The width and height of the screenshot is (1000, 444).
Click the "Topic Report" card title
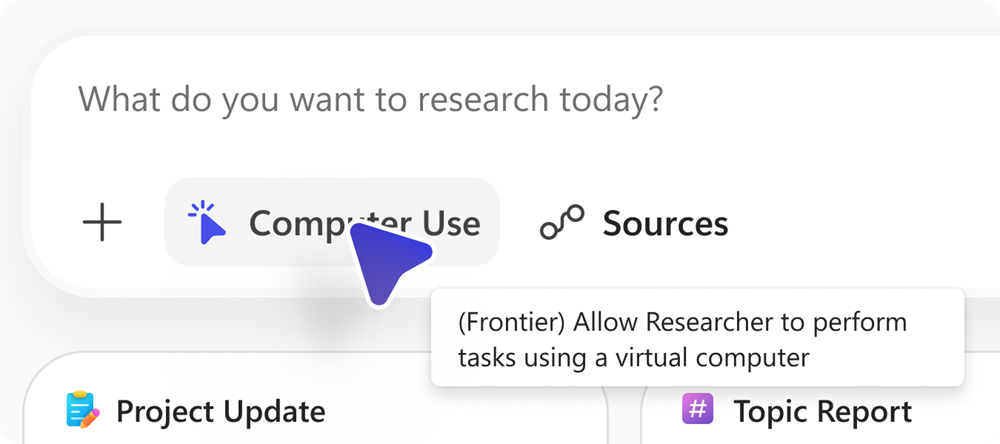[x=822, y=411]
